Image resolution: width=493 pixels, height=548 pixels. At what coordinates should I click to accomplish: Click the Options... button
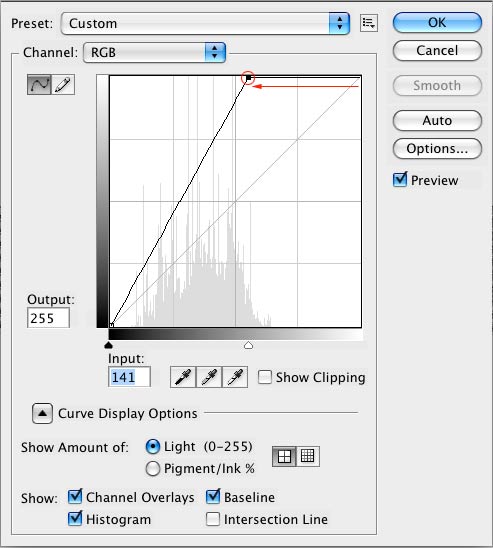(437, 149)
